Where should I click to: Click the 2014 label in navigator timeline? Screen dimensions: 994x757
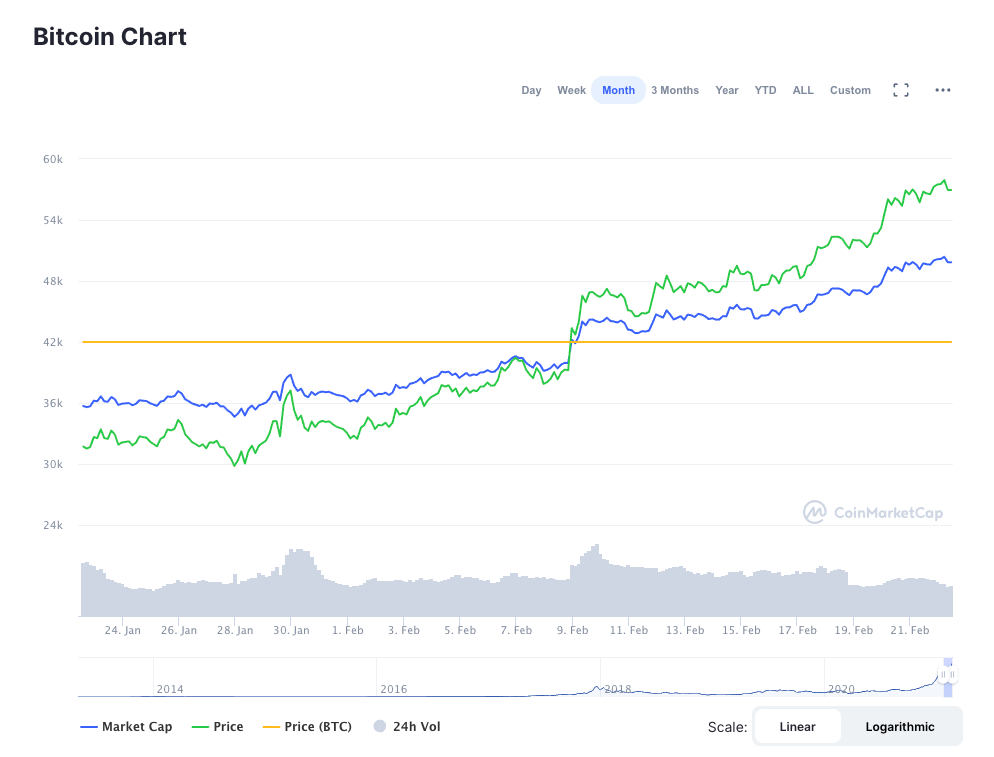(x=170, y=689)
